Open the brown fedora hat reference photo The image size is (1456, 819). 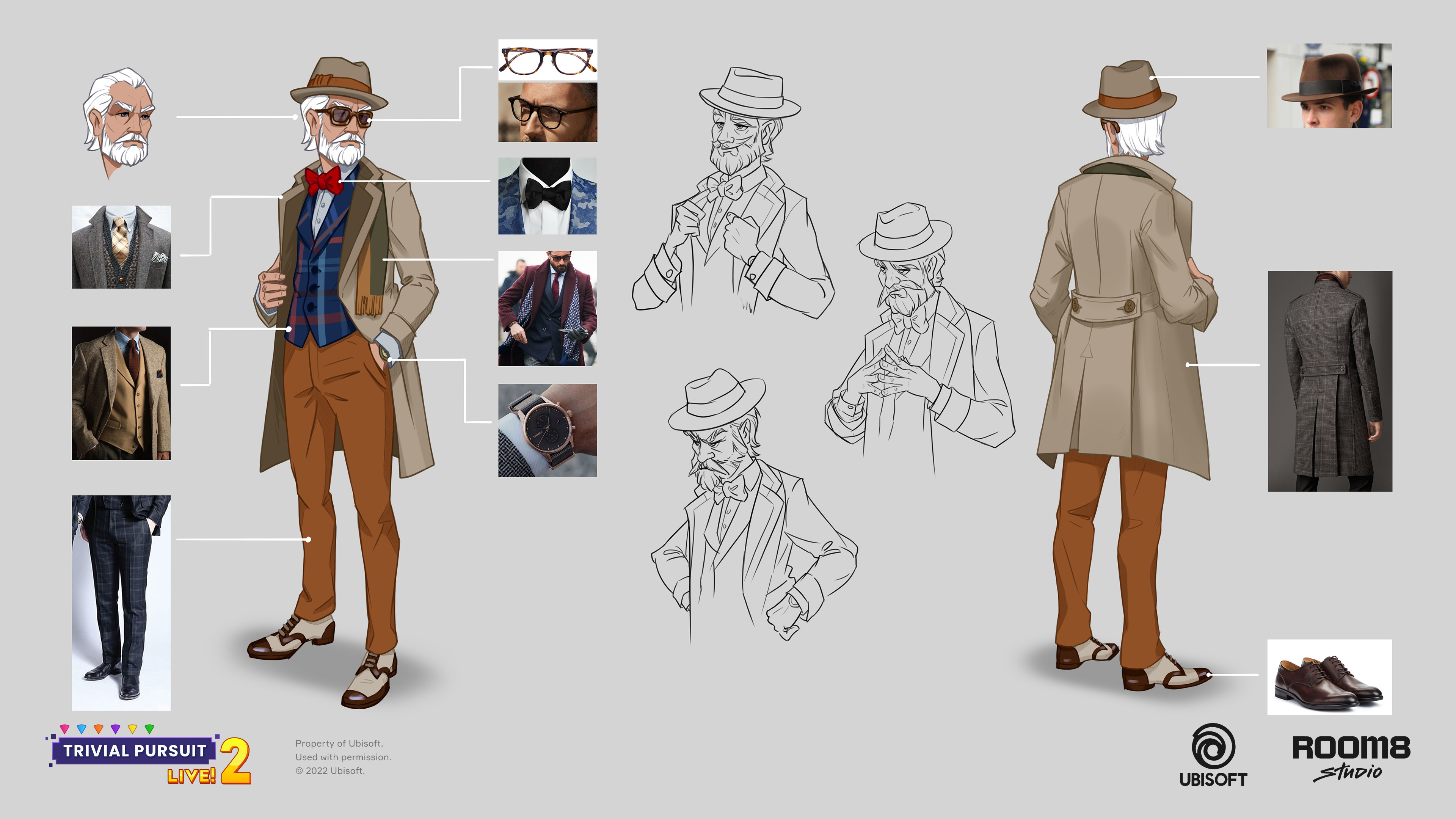click(x=1329, y=86)
